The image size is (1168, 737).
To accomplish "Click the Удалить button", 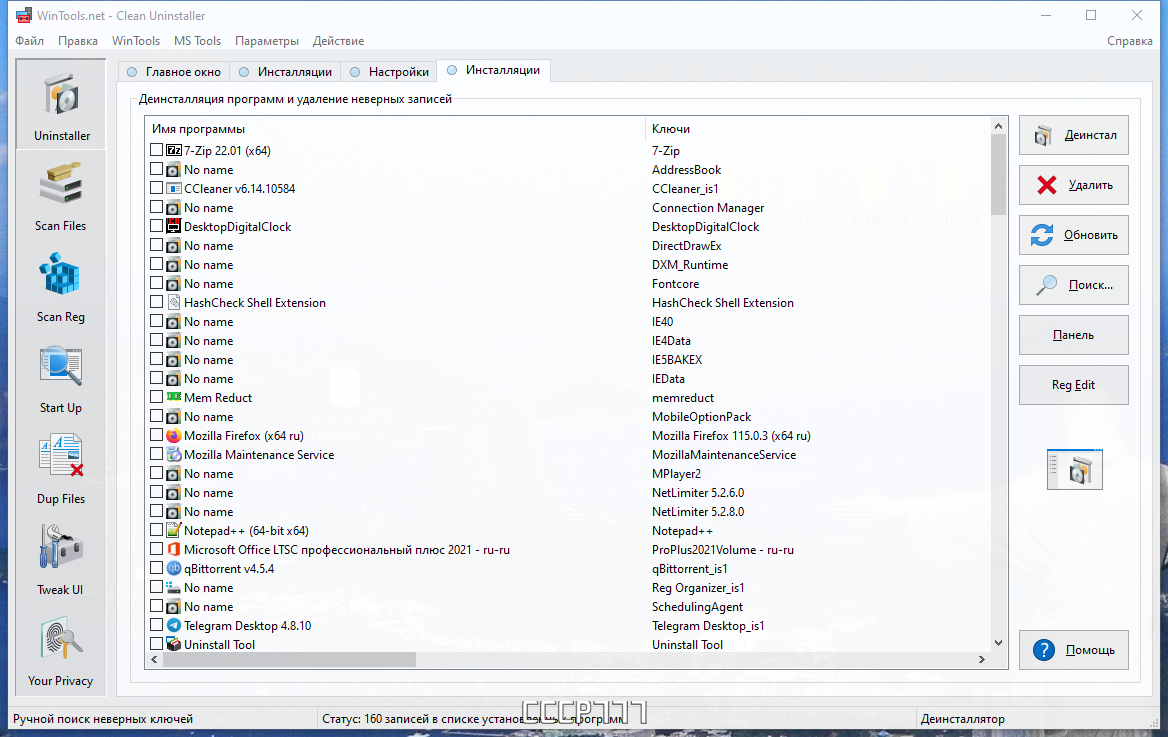I will click(x=1073, y=185).
